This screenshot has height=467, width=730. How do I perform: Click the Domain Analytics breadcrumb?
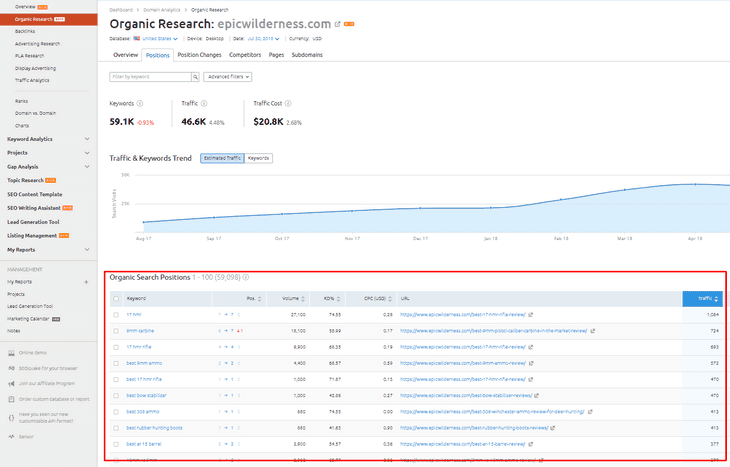pyautogui.click(x=162, y=10)
